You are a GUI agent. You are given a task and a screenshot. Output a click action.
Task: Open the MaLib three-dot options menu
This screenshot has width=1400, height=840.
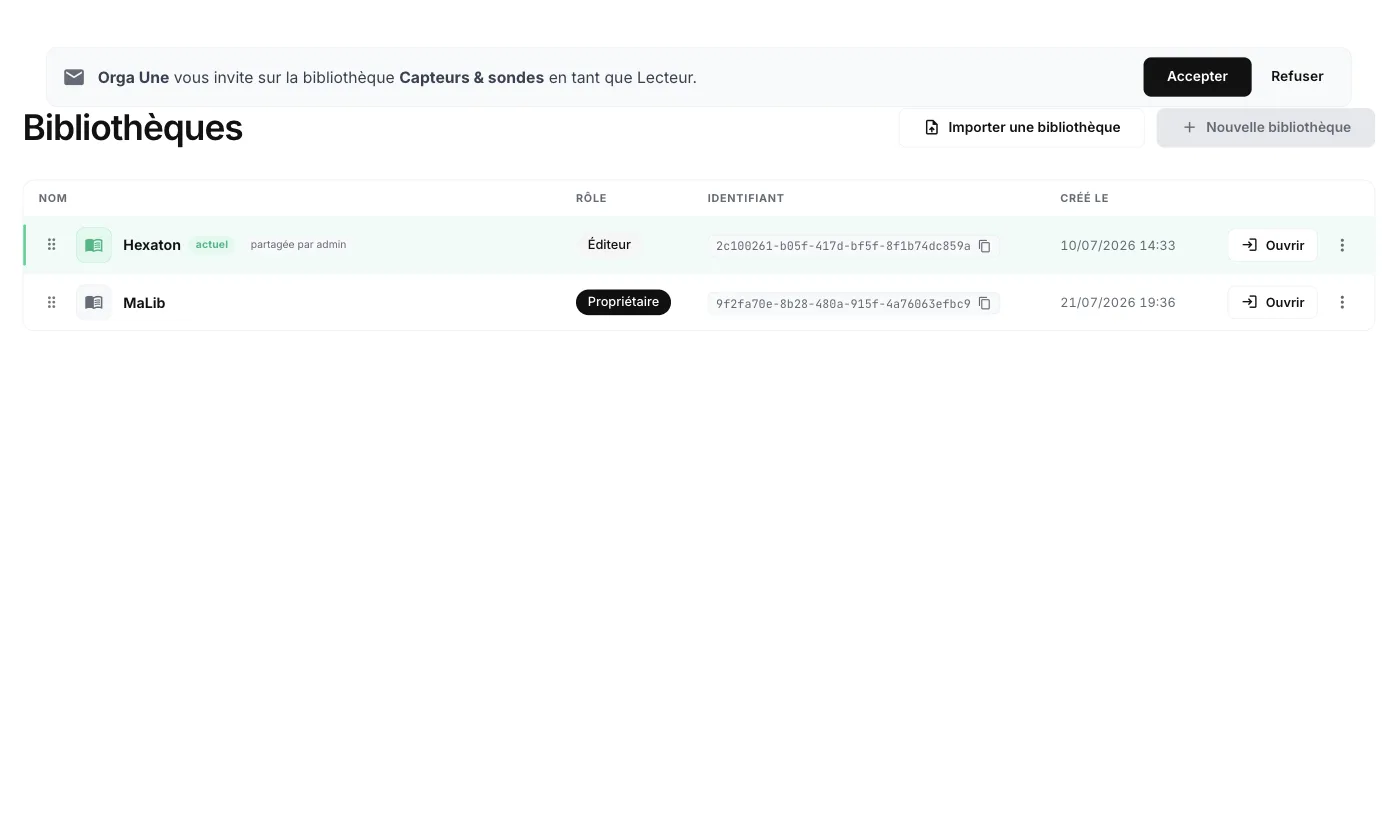point(1342,302)
